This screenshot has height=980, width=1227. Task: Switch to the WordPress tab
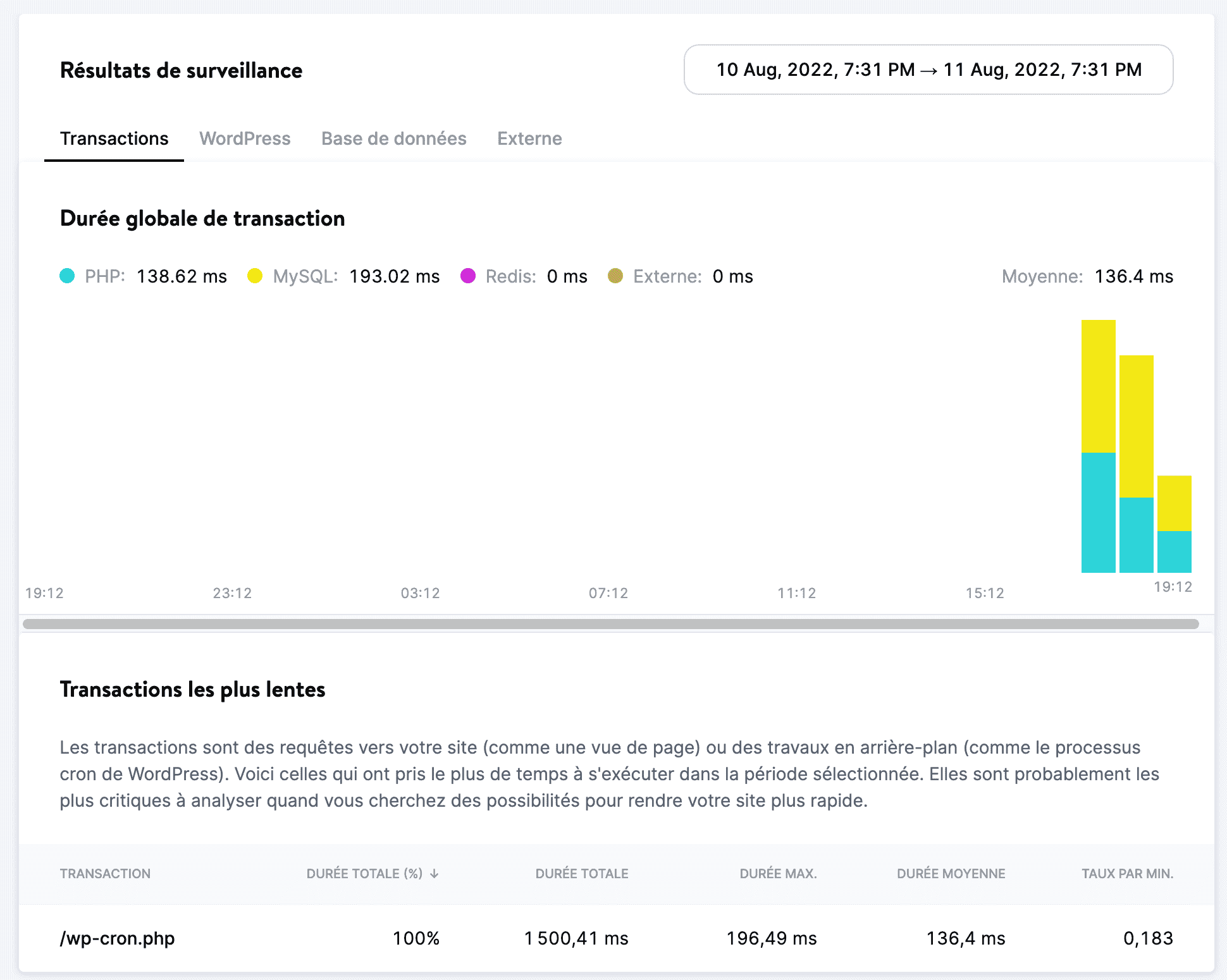point(245,138)
